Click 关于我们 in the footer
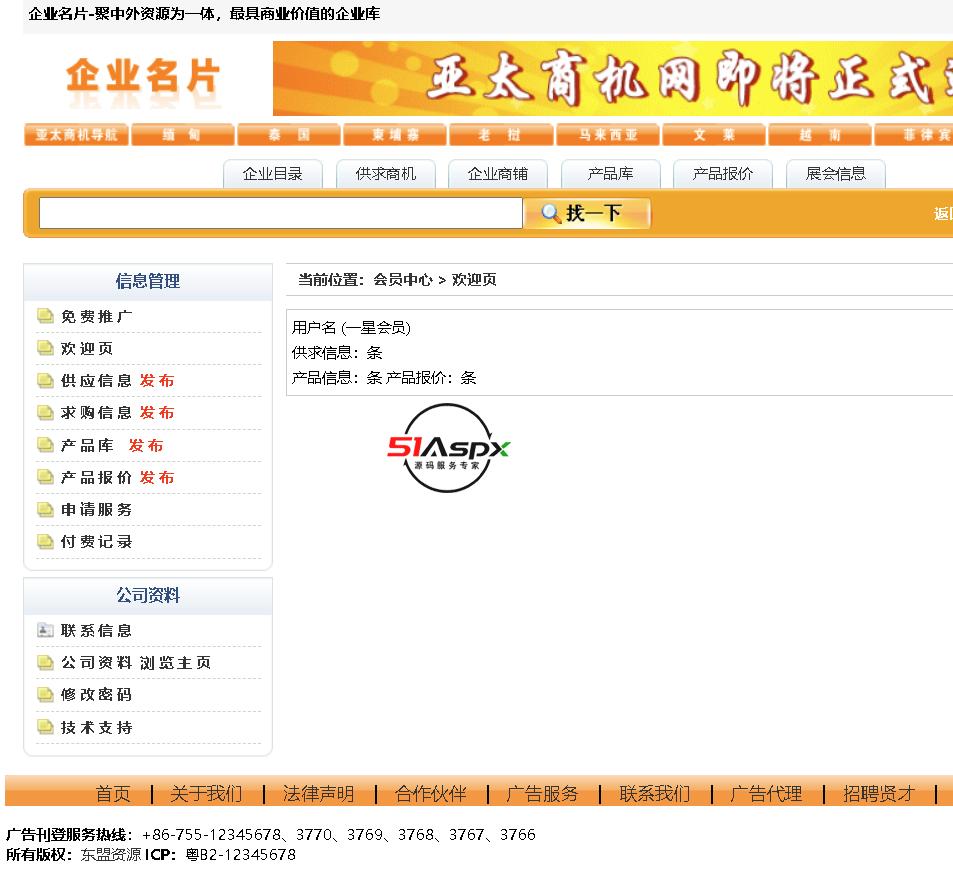 pyautogui.click(x=206, y=794)
